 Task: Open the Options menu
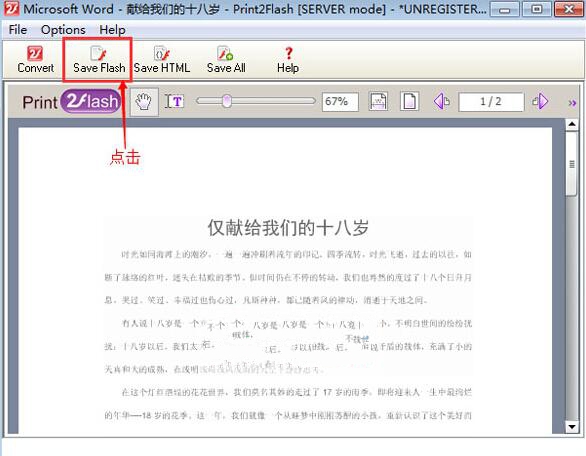point(63,30)
